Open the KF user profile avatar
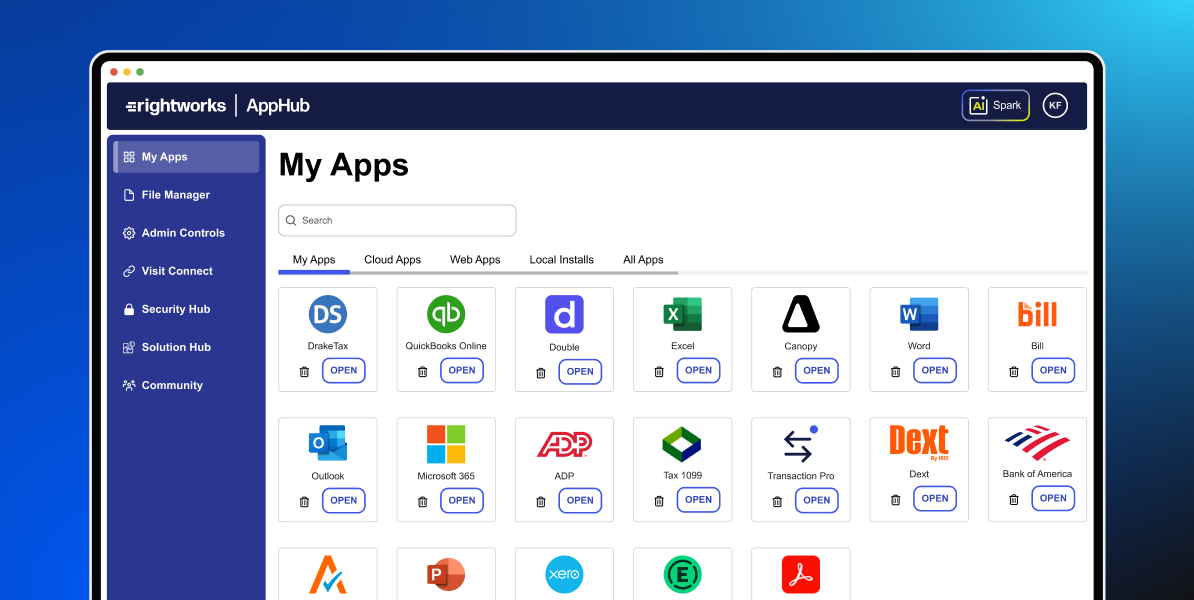The width and height of the screenshot is (1194, 600). tap(1055, 106)
